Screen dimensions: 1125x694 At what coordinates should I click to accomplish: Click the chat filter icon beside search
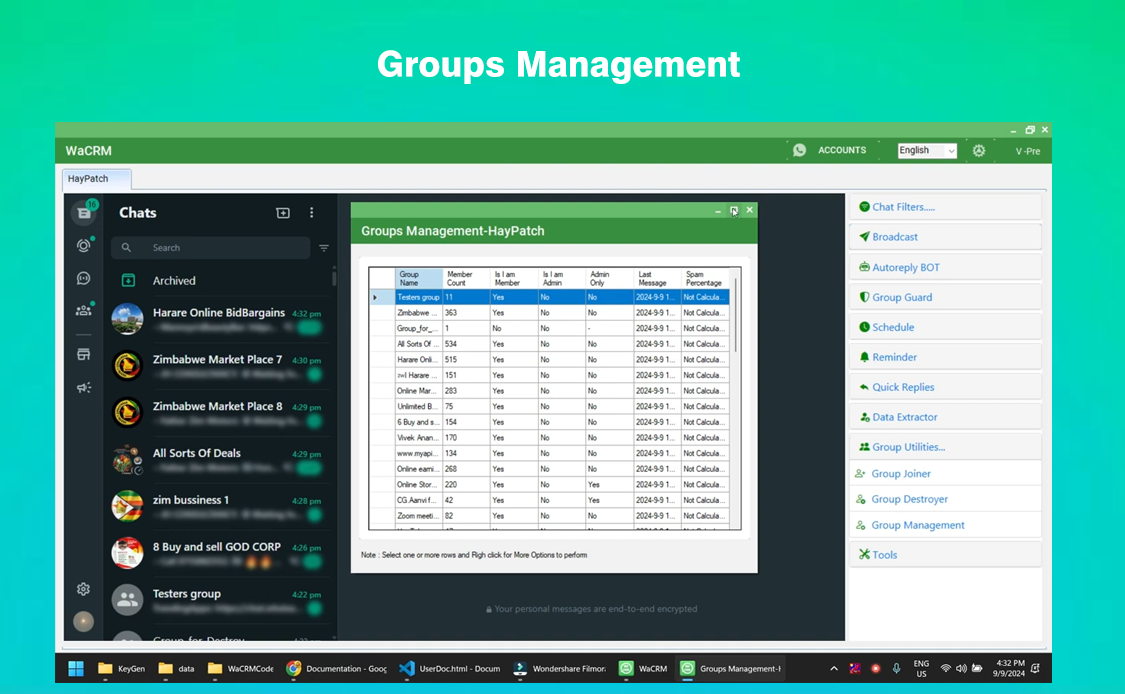[x=324, y=248]
